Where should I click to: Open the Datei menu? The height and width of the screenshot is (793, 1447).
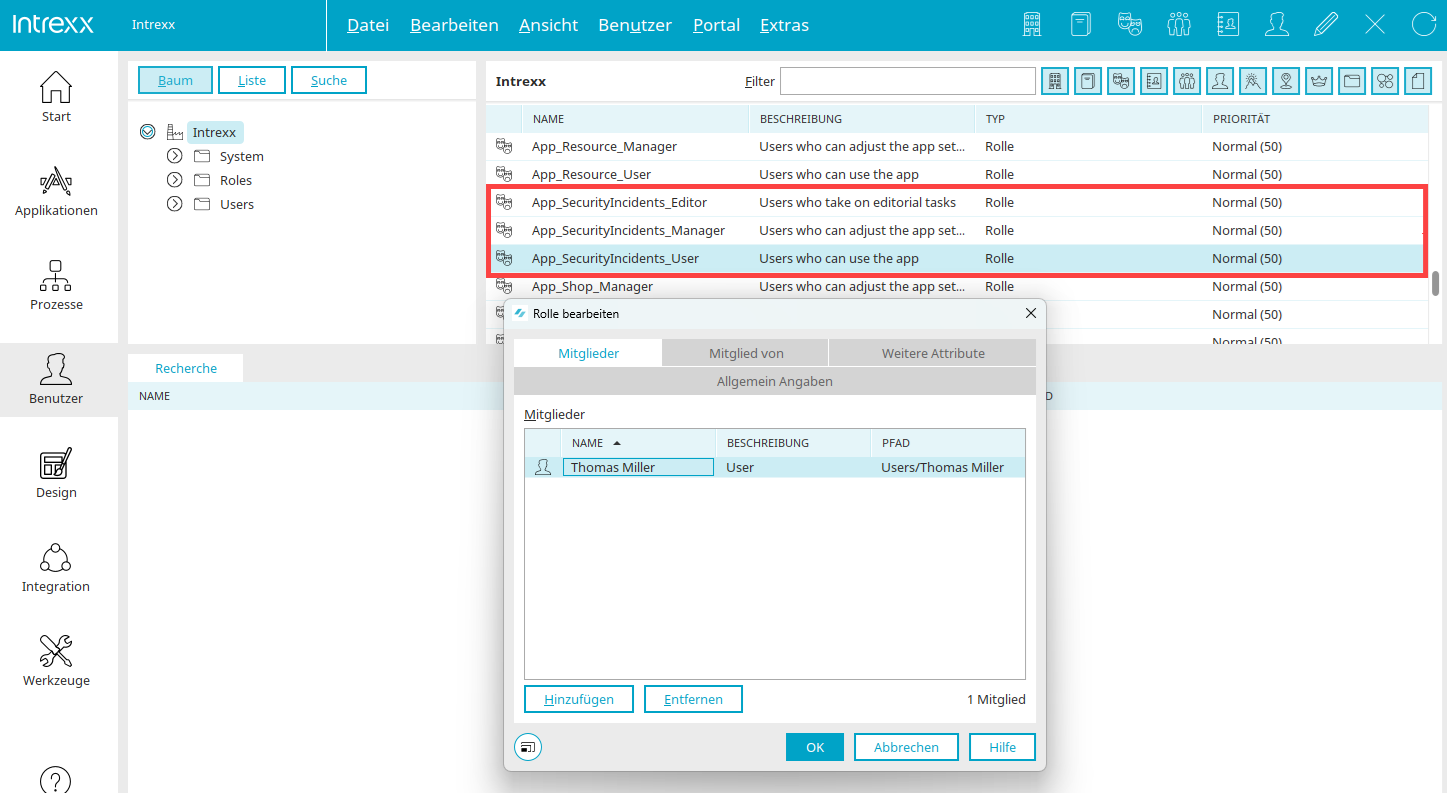pyautogui.click(x=368, y=25)
